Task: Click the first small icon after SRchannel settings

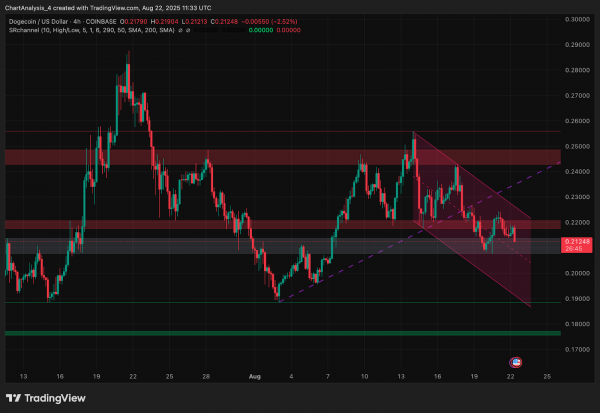Action: [180, 30]
